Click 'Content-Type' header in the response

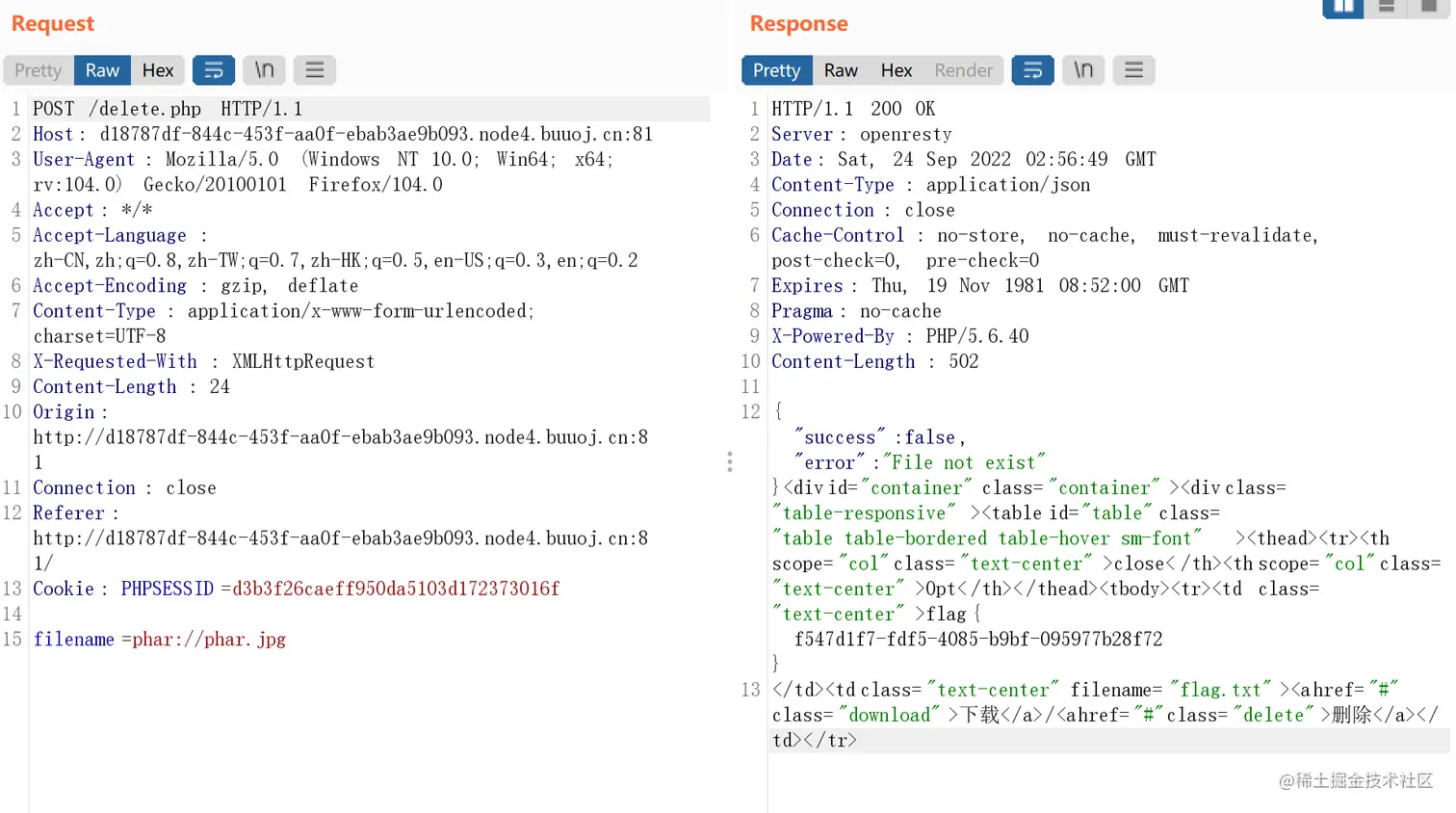(833, 185)
